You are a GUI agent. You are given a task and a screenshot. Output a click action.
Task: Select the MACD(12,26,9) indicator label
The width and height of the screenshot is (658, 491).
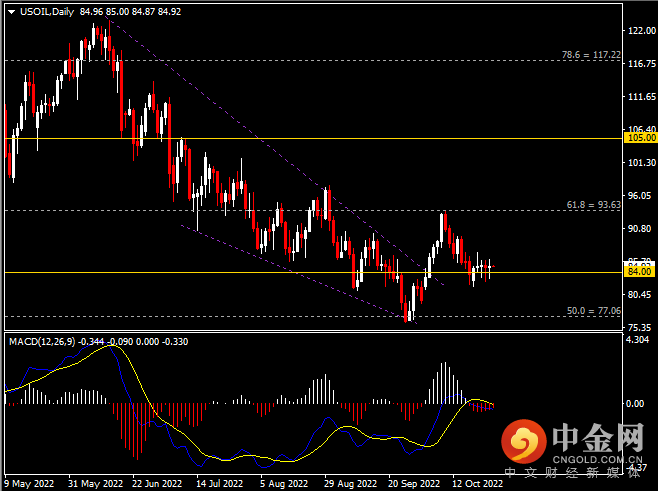[x=42, y=342]
